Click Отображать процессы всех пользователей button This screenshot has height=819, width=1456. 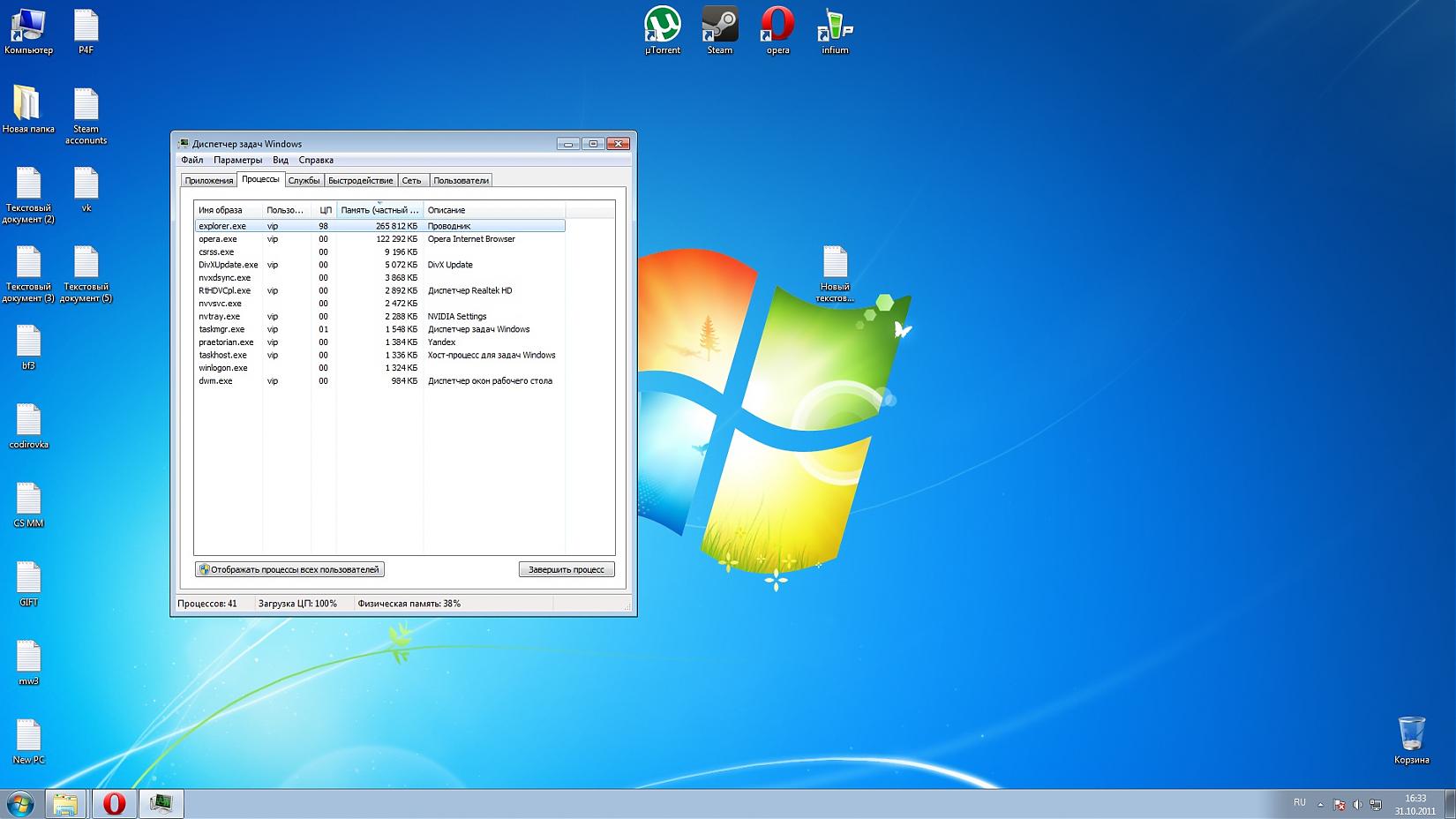[289, 569]
